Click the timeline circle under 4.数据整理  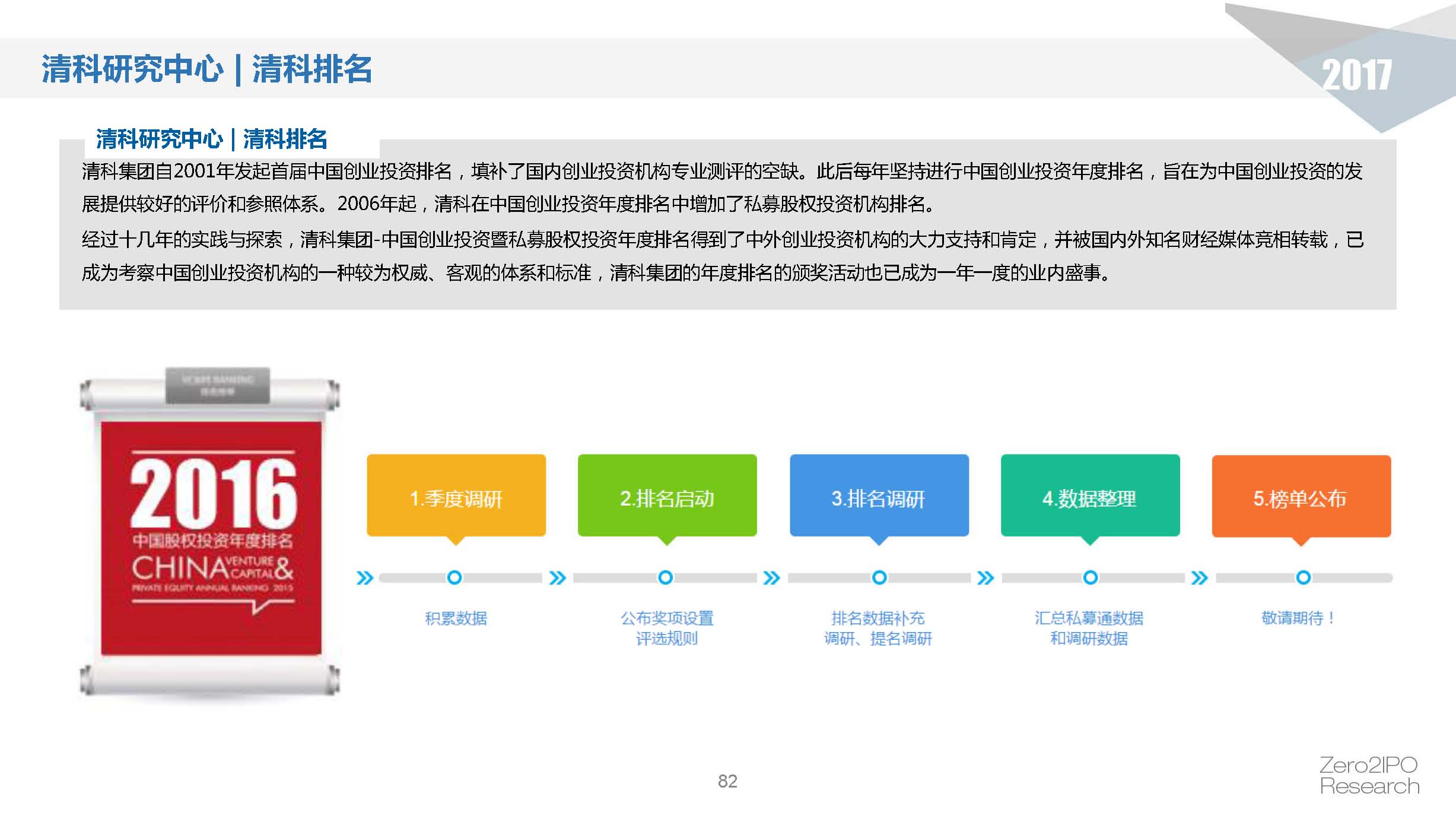tap(1091, 577)
